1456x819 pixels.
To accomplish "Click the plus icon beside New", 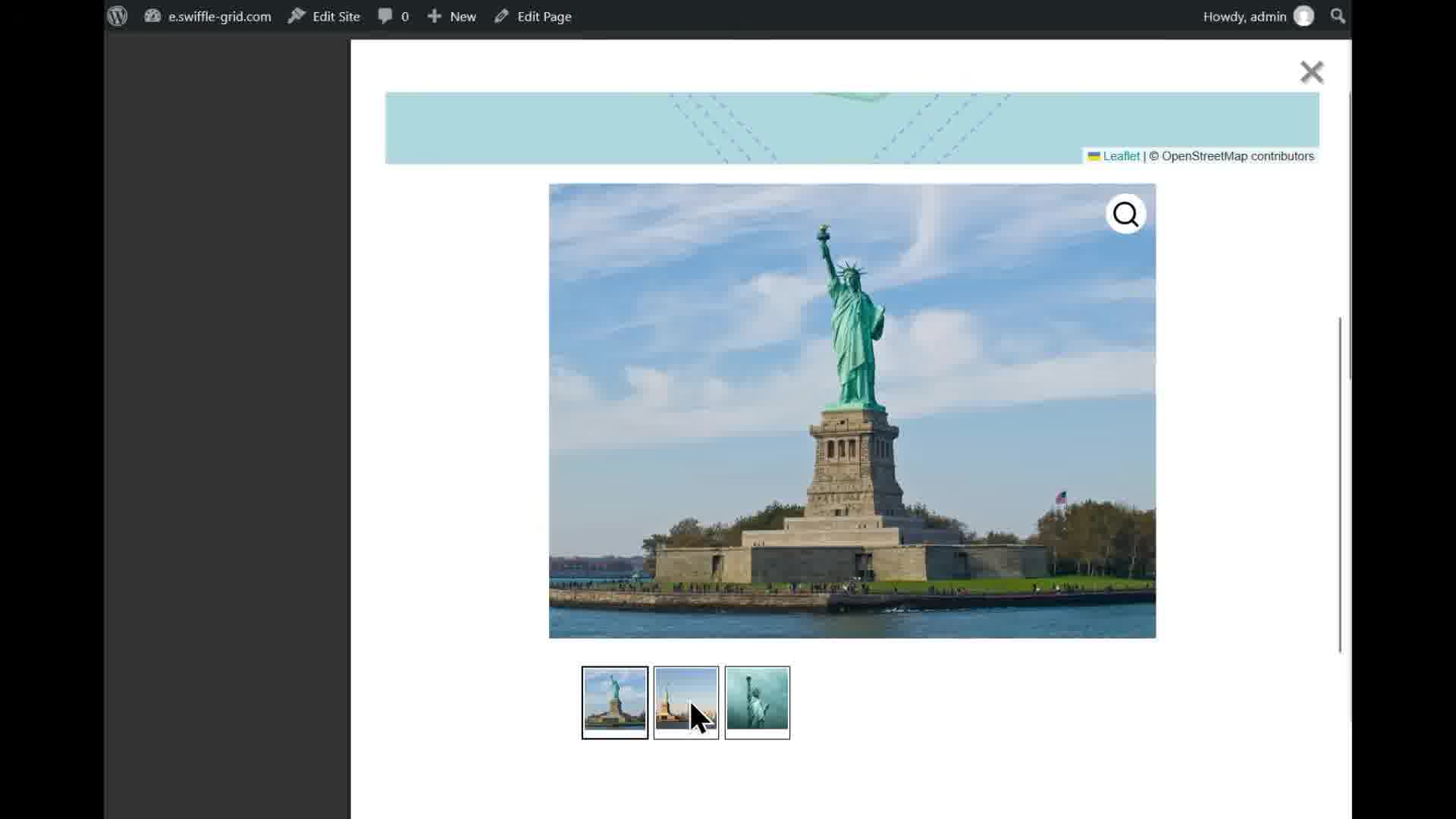I will (x=434, y=16).
